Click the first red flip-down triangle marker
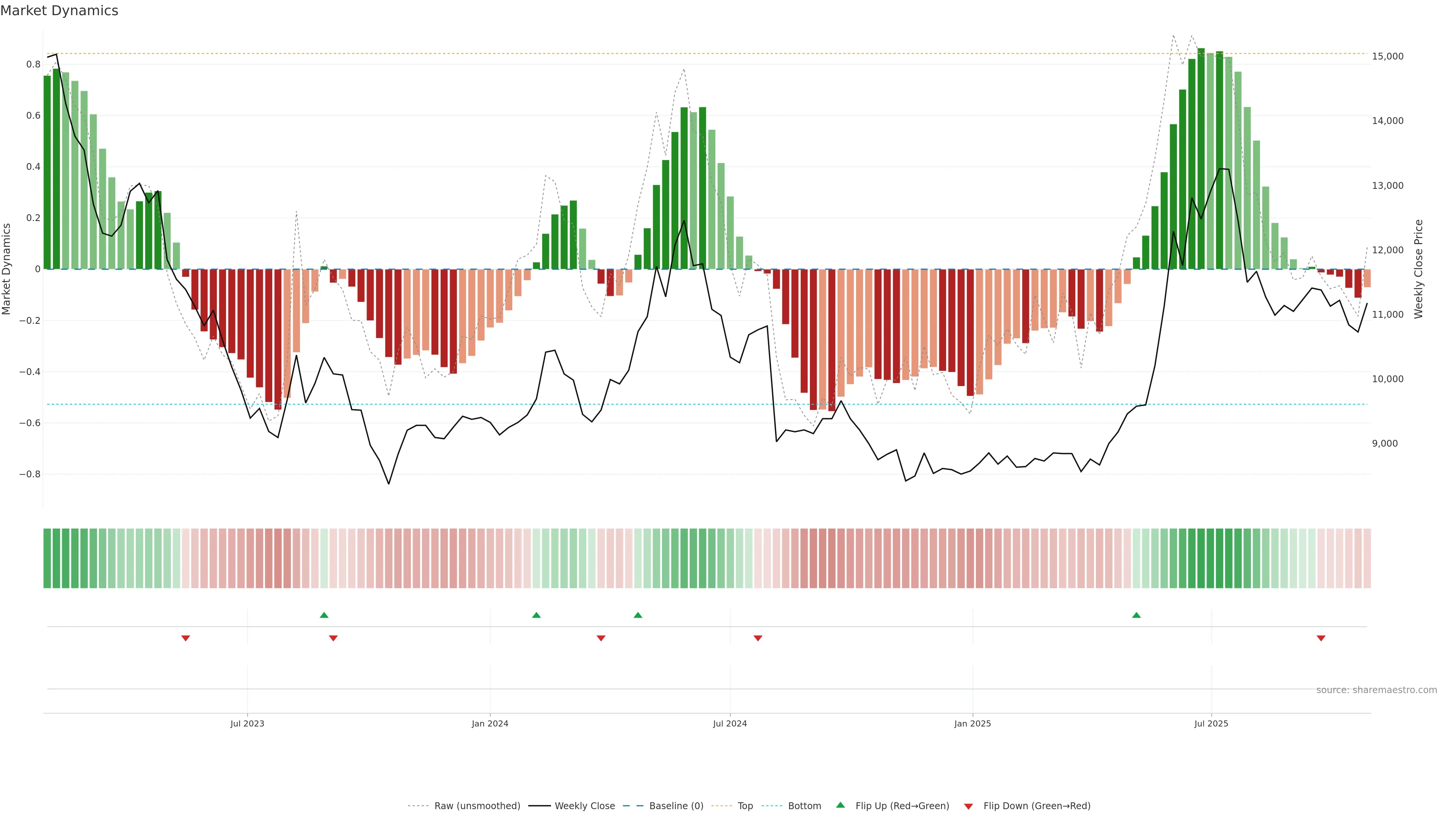 click(x=185, y=638)
